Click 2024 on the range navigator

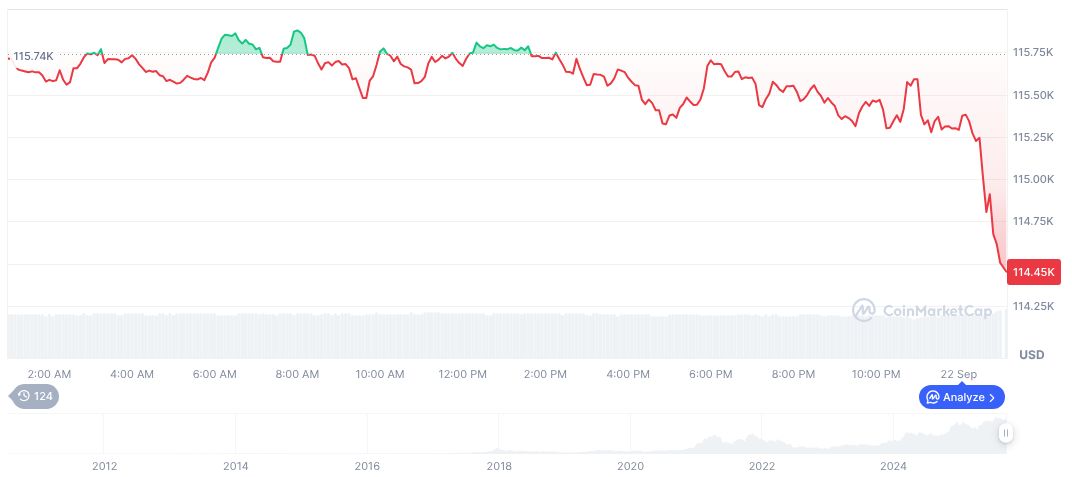(893, 465)
